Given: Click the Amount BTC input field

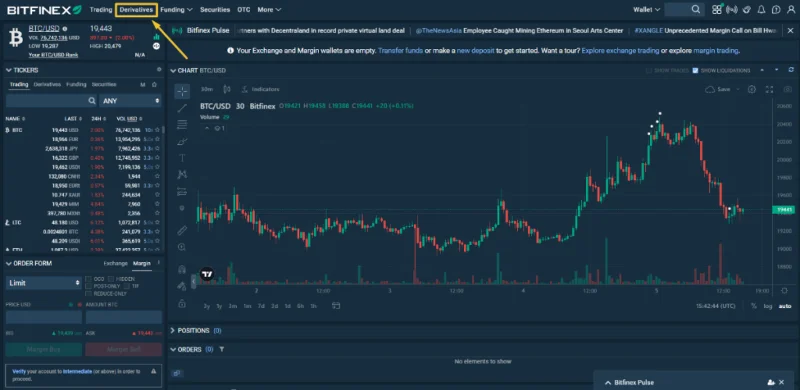Looking at the screenshot, I should 124,317.
